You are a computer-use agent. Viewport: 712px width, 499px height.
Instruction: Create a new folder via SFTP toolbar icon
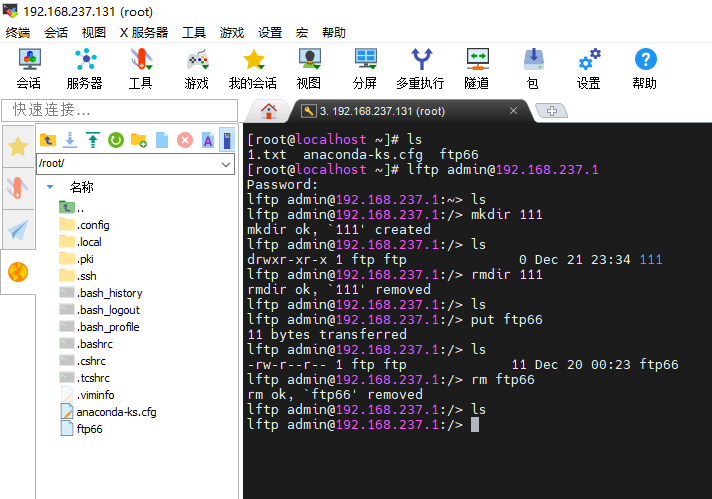pyautogui.click(x=138, y=140)
